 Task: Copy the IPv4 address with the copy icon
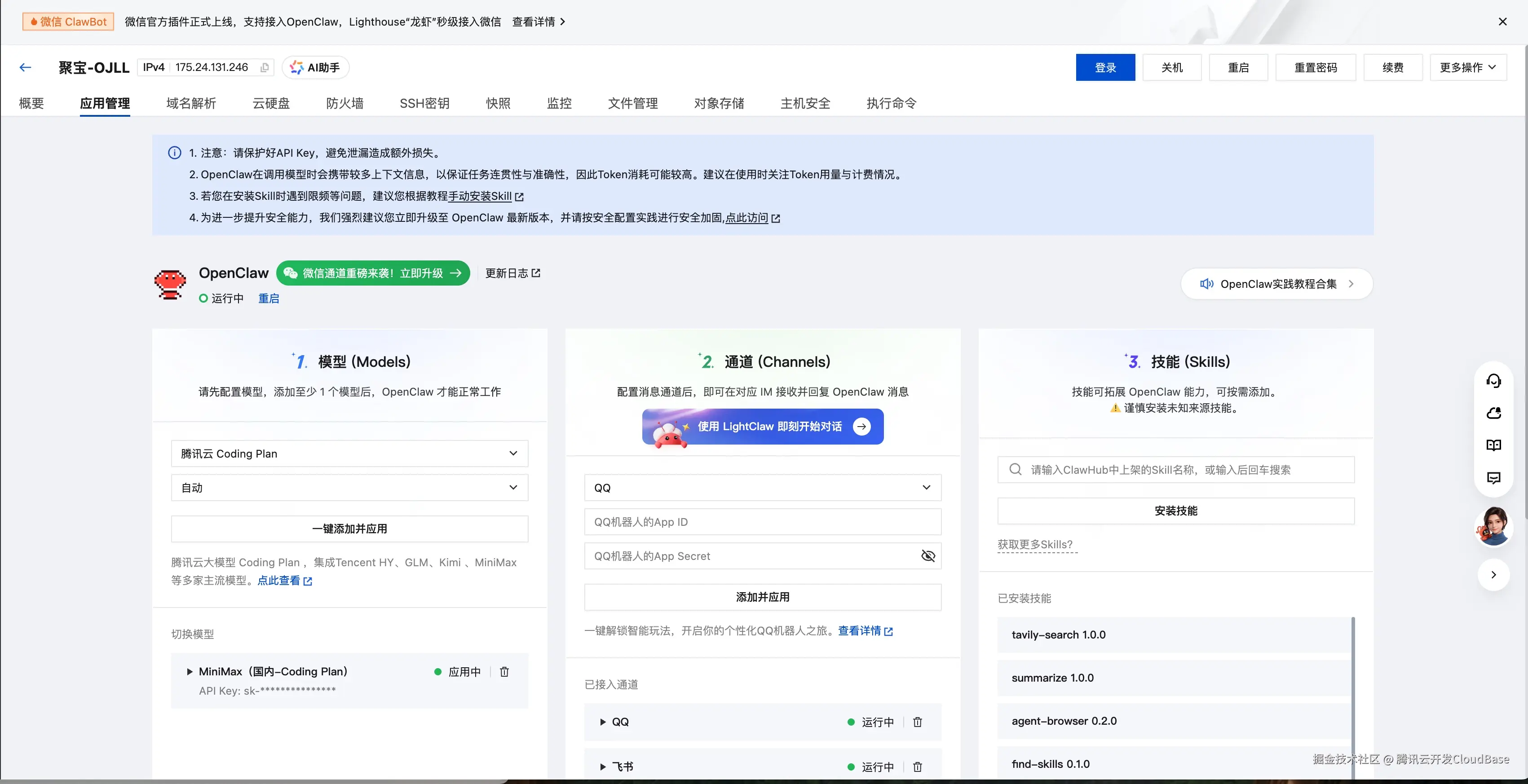click(x=265, y=67)
